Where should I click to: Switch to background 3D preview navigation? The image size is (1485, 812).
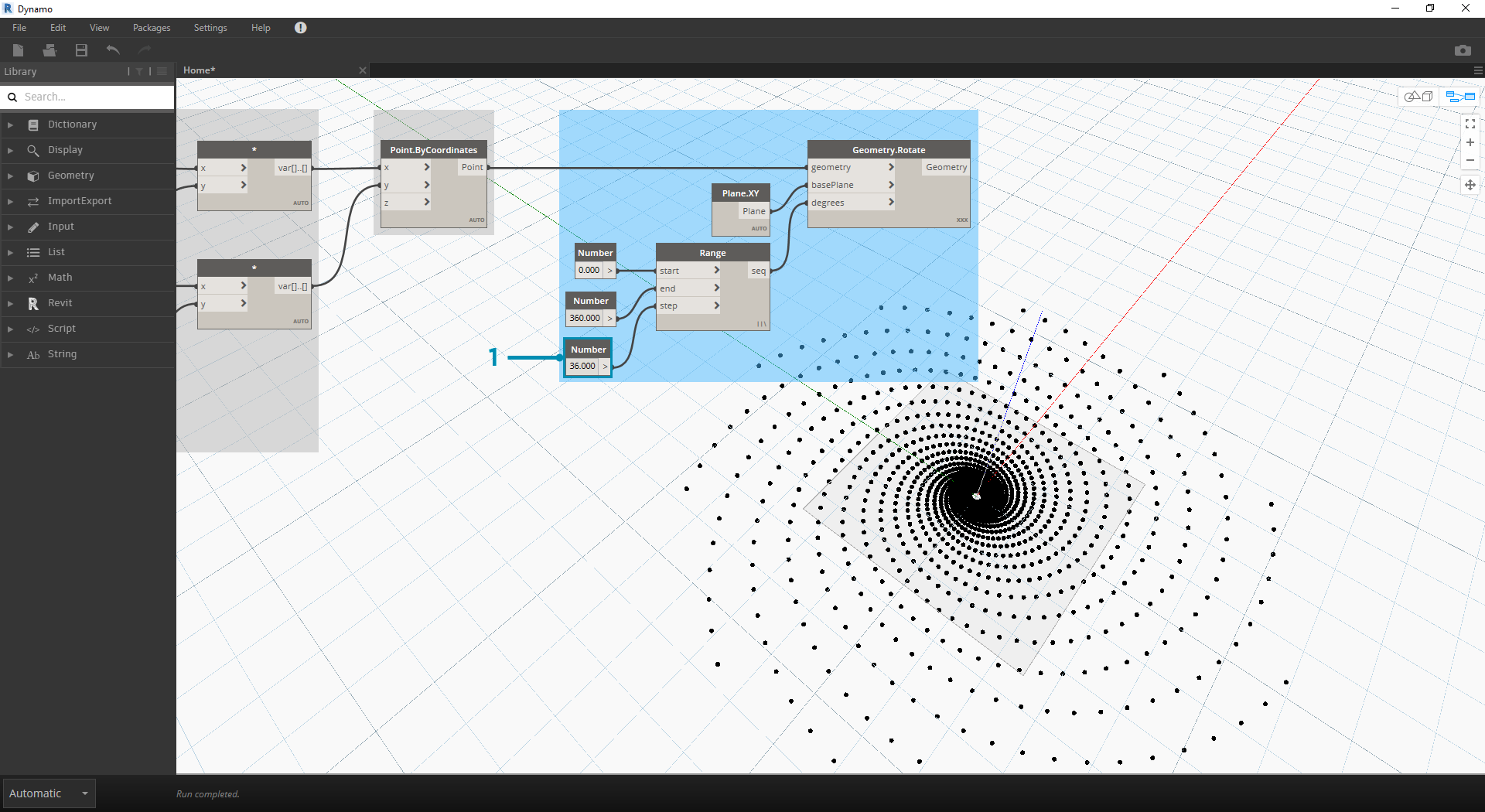1418,97
